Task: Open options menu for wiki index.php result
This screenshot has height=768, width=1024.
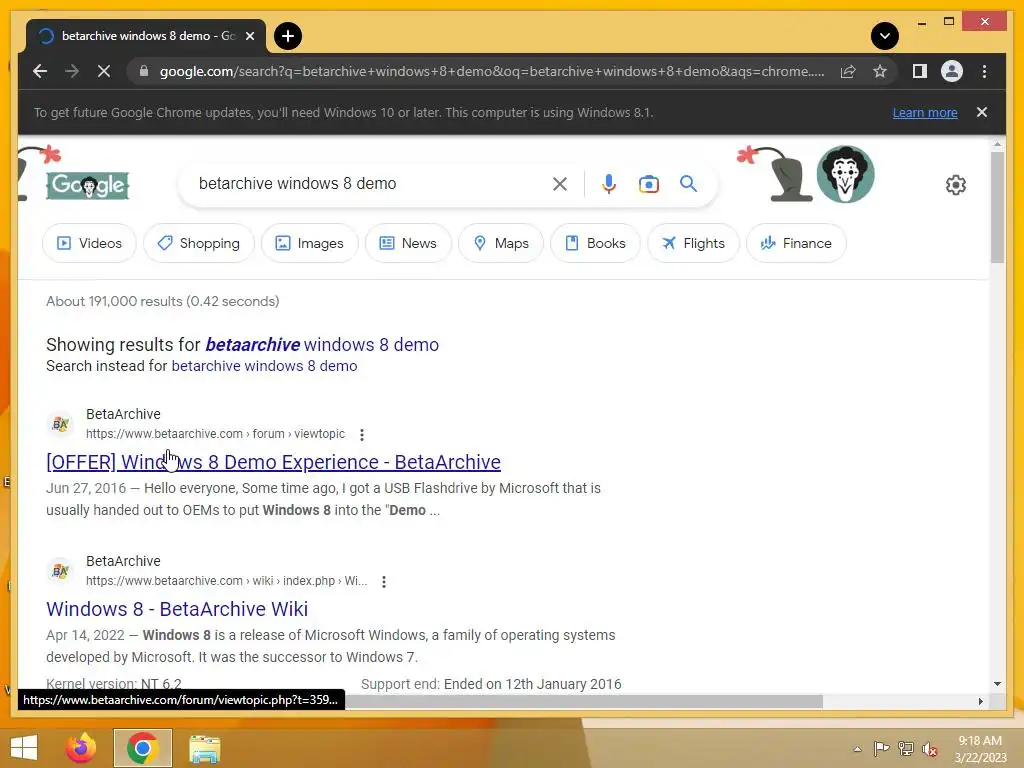Action: coord(384,581)
